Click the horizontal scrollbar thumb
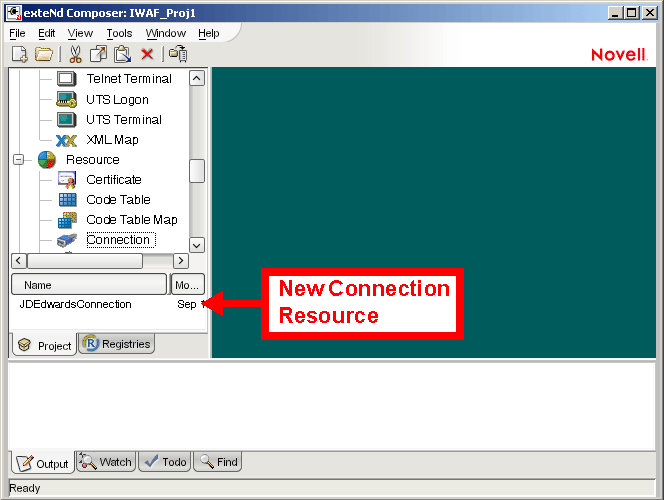This screenshot has width=664, height=500. coord(85,261)
